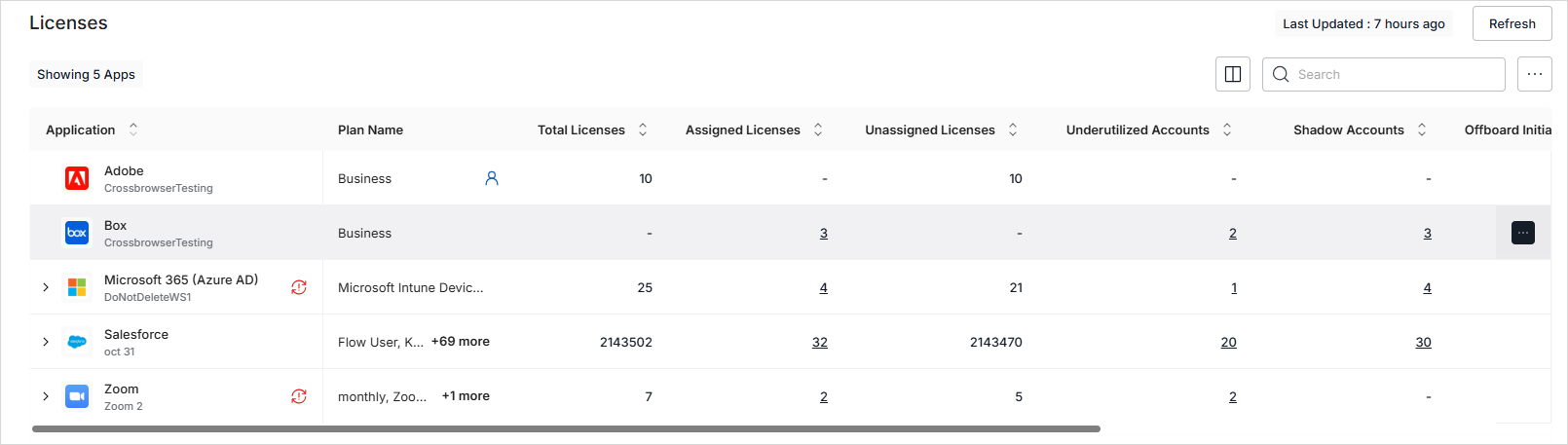
Task: Expand the Salesforce row
Action: click(46, 342)
